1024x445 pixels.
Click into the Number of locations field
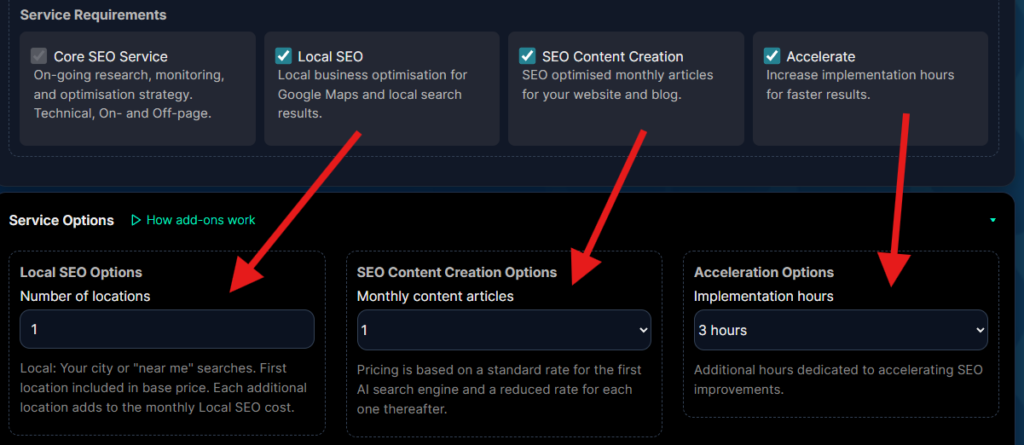(x=167, y=330)
